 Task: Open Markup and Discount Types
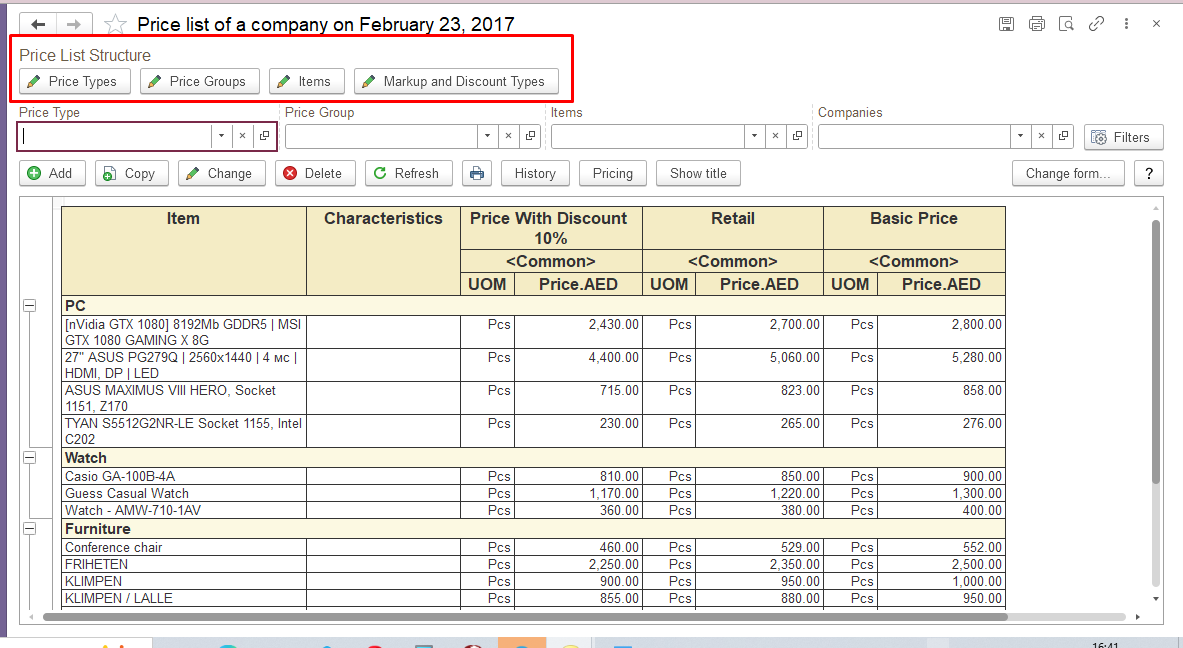tap(456, 81)
